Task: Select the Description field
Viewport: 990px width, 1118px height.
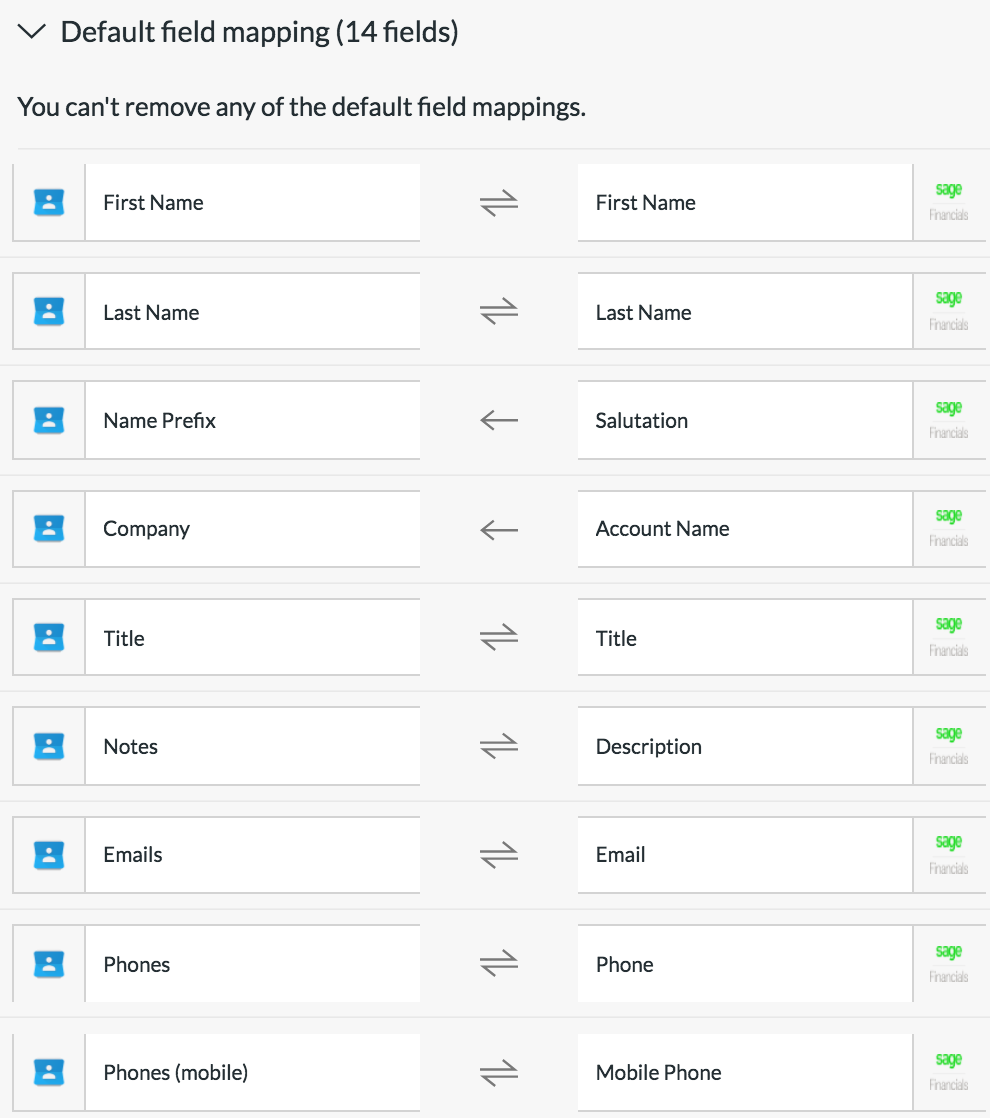Action: pos(744,746)
